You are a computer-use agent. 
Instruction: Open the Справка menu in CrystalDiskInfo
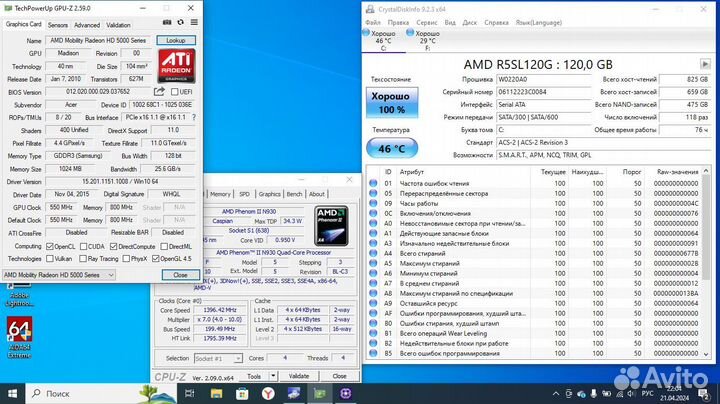coord(496,22)
